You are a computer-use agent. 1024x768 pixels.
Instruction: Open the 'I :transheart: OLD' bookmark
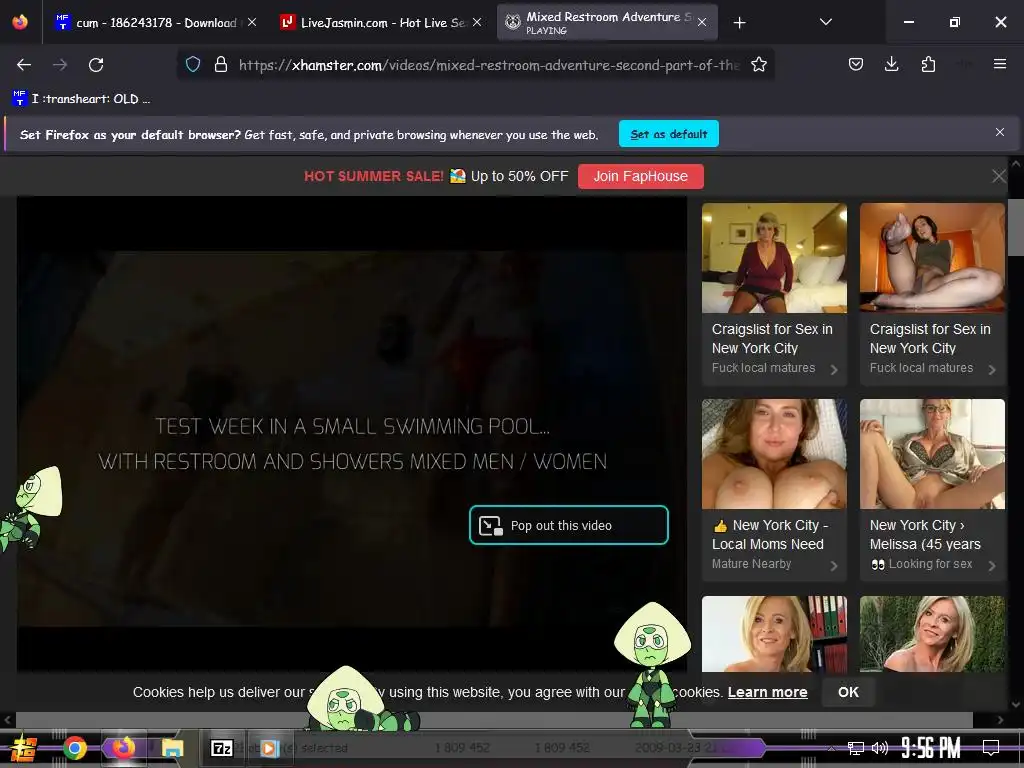coord(81,99)
